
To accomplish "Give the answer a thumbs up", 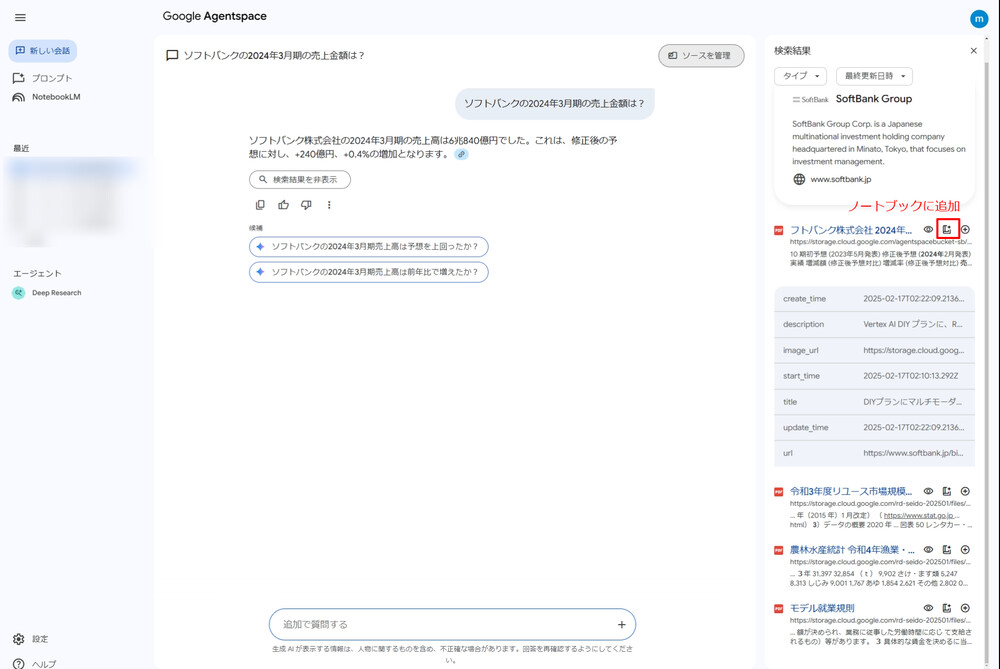I will 283,205.
